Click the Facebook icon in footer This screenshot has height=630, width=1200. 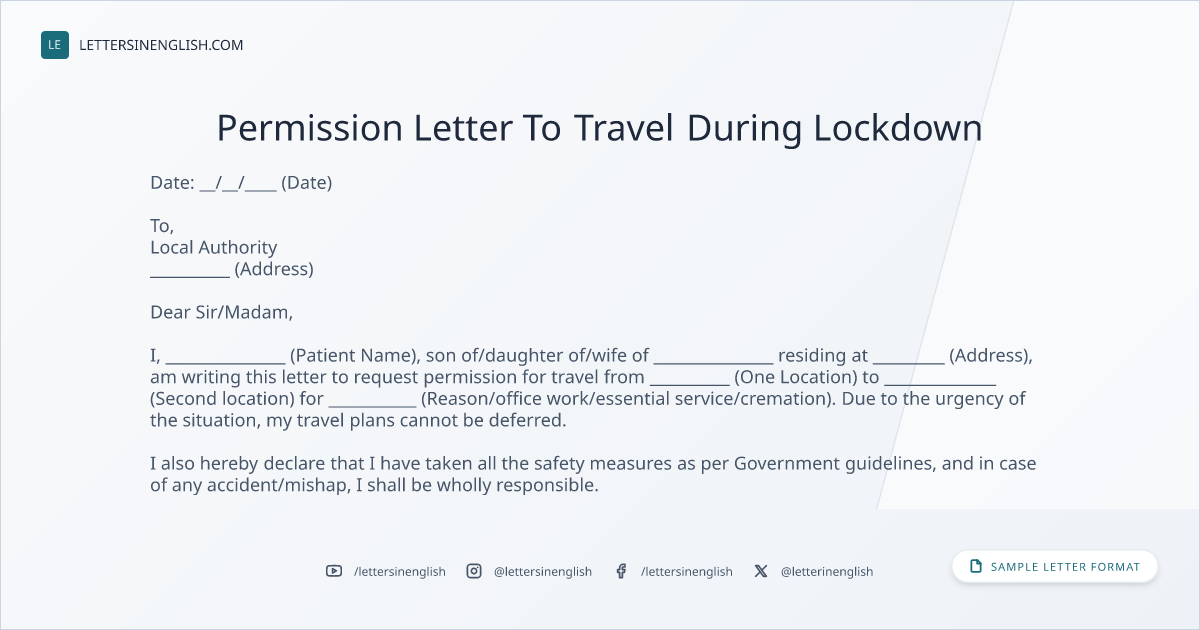click(x=621, y=571)
